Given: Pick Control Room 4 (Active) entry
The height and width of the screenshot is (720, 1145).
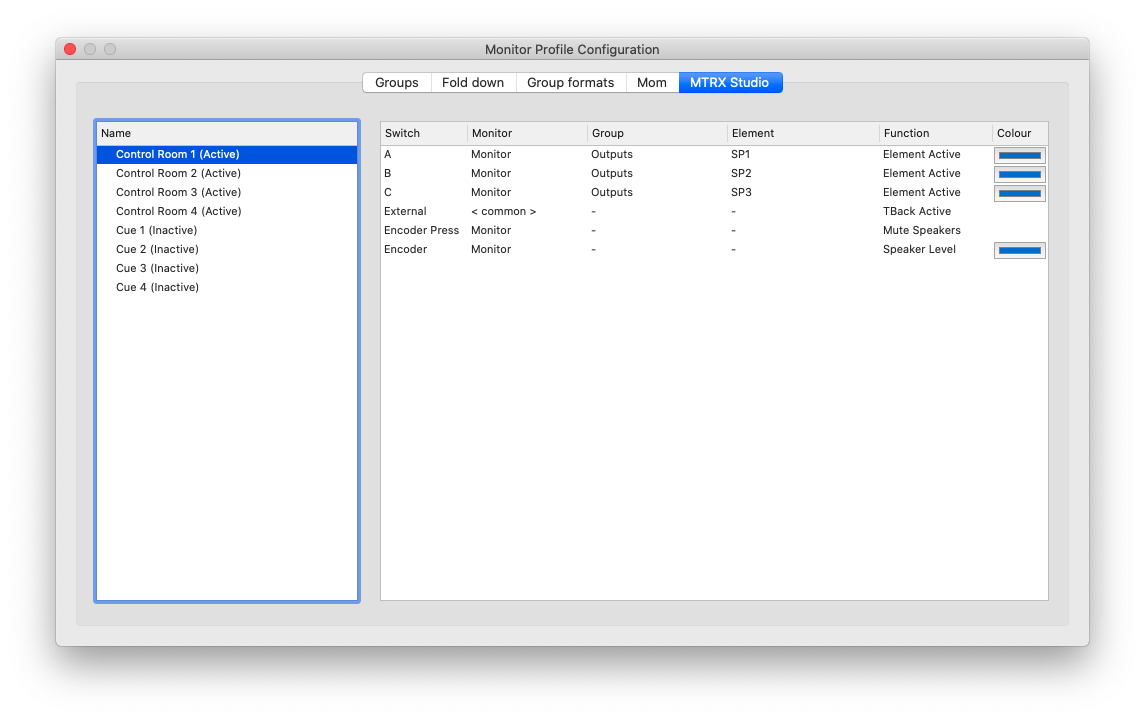Looking at the screenshot, I should click(x=226, y=211).
